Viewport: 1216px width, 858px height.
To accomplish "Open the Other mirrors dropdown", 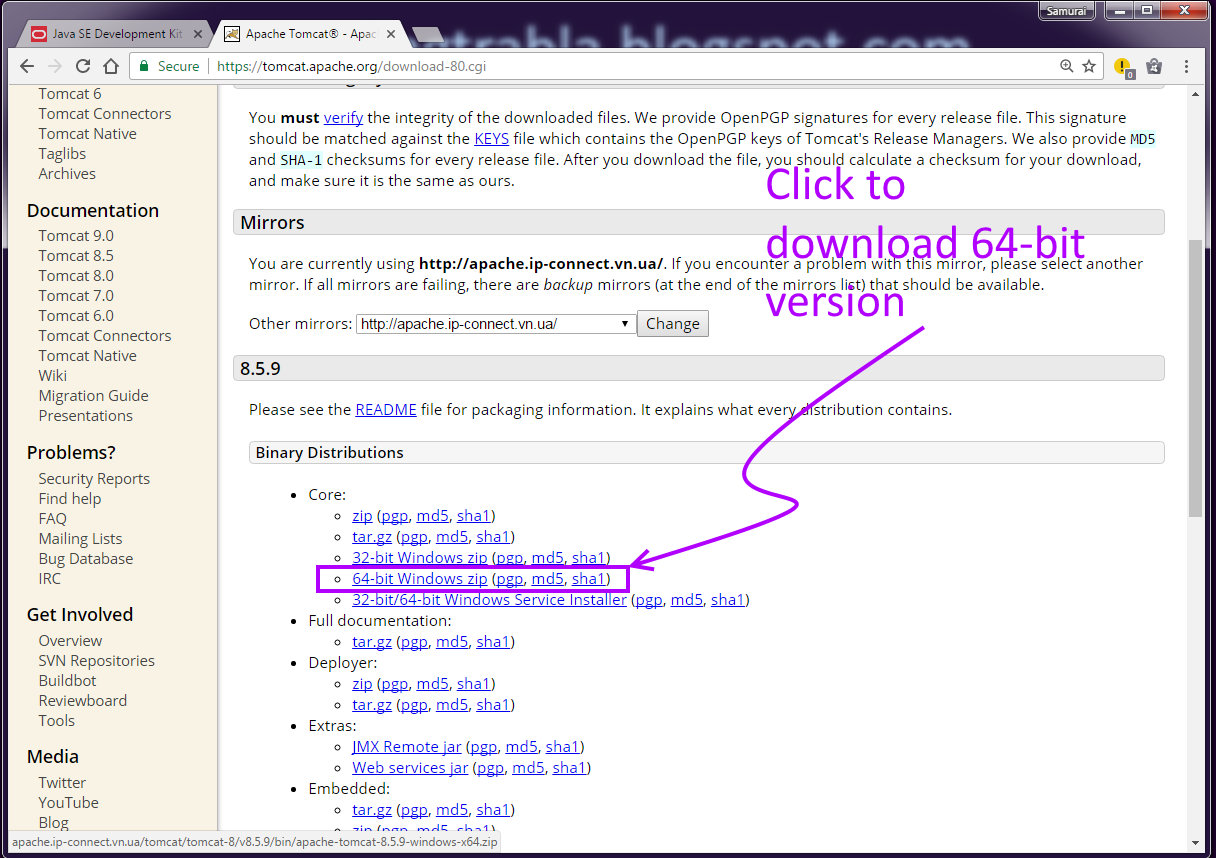I will tap(496, 324).
